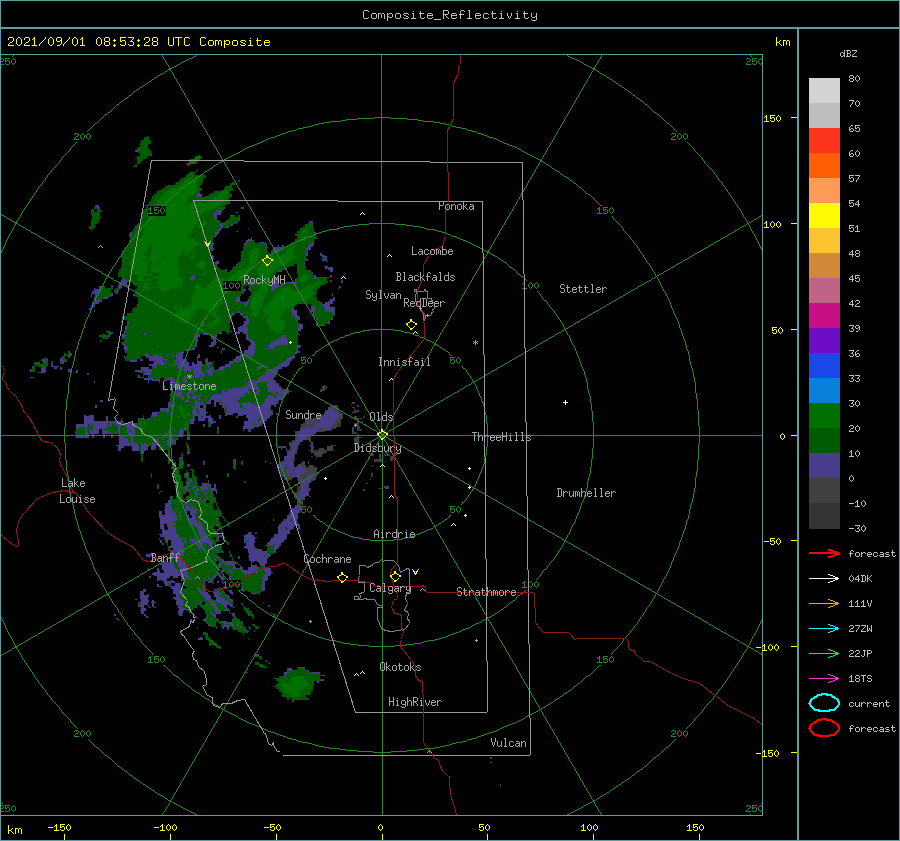900x841 pixels.
Task: Click the HighRiver label
Action: (415, 702)
